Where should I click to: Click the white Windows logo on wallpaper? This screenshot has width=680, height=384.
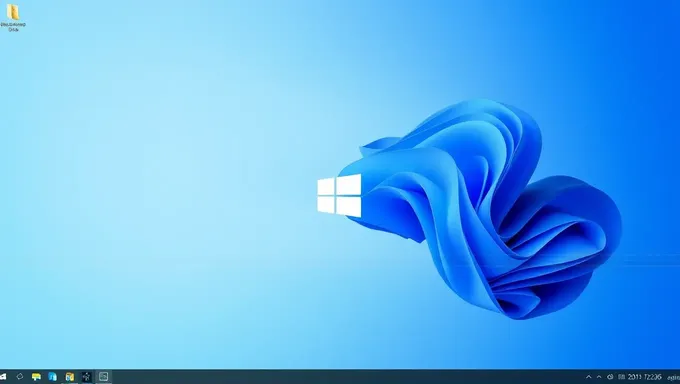pos(339,195)
